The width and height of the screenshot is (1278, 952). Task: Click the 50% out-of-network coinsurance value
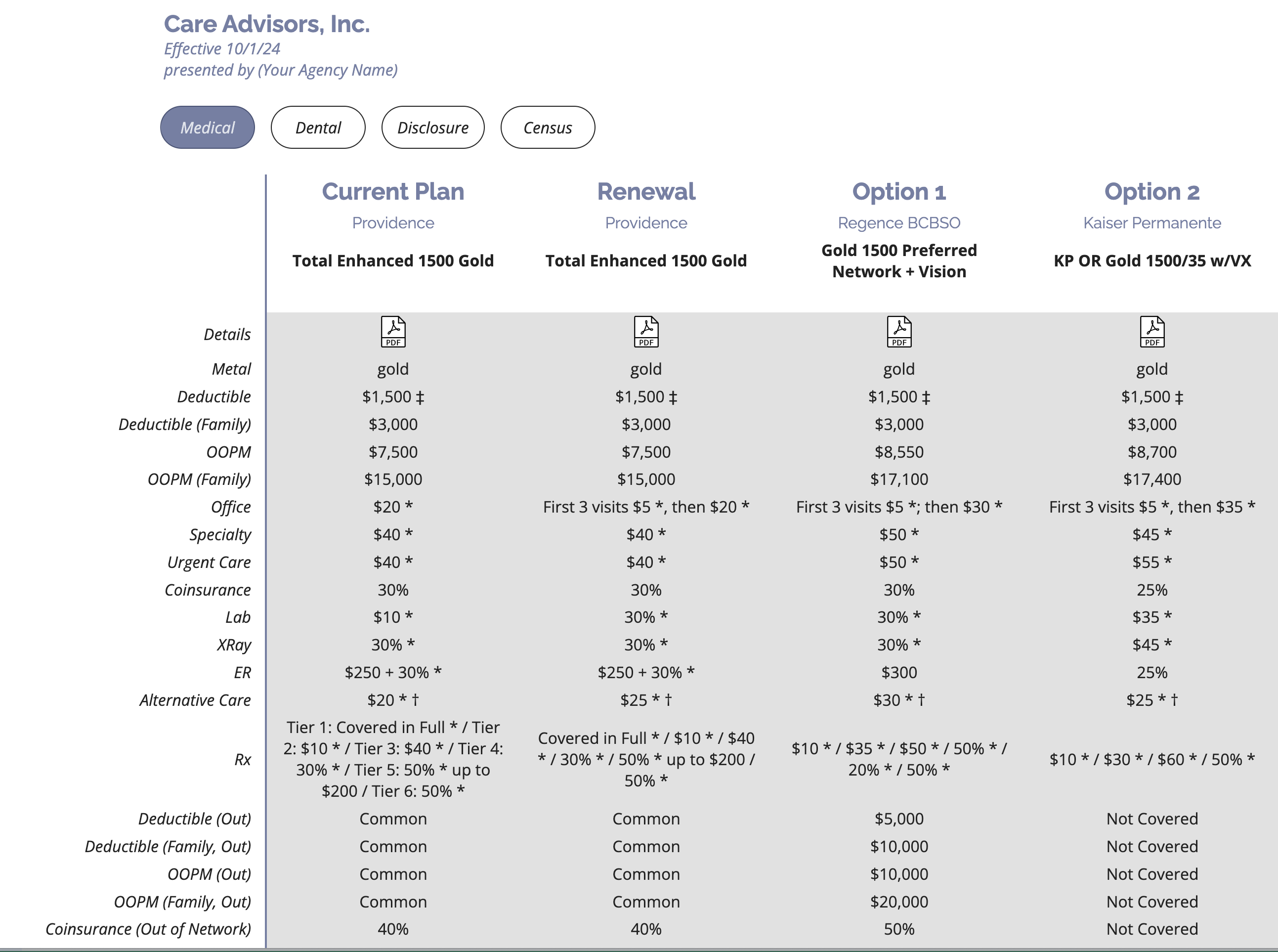pos(899,930)
